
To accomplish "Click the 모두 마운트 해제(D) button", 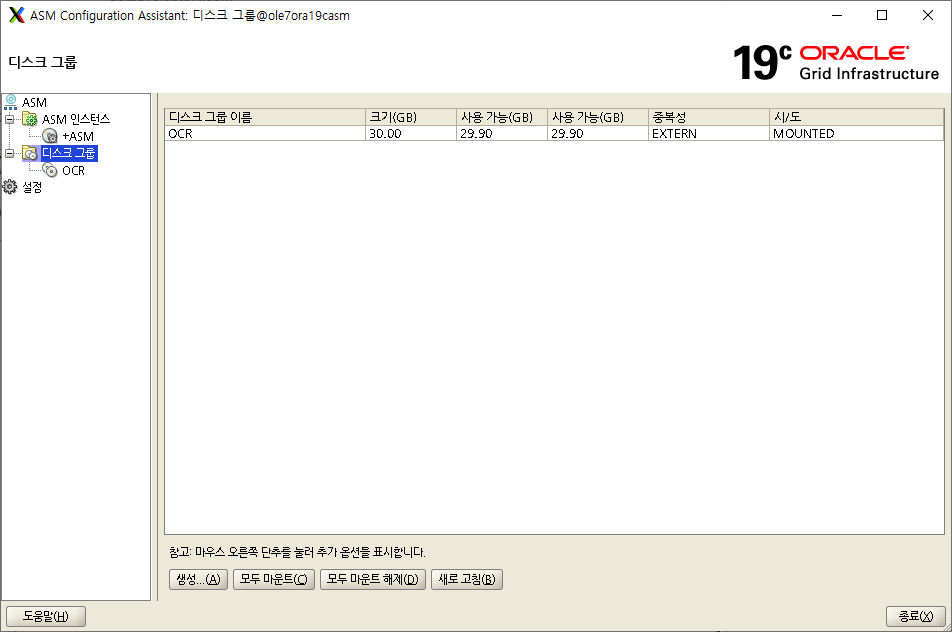I will 372,579.
